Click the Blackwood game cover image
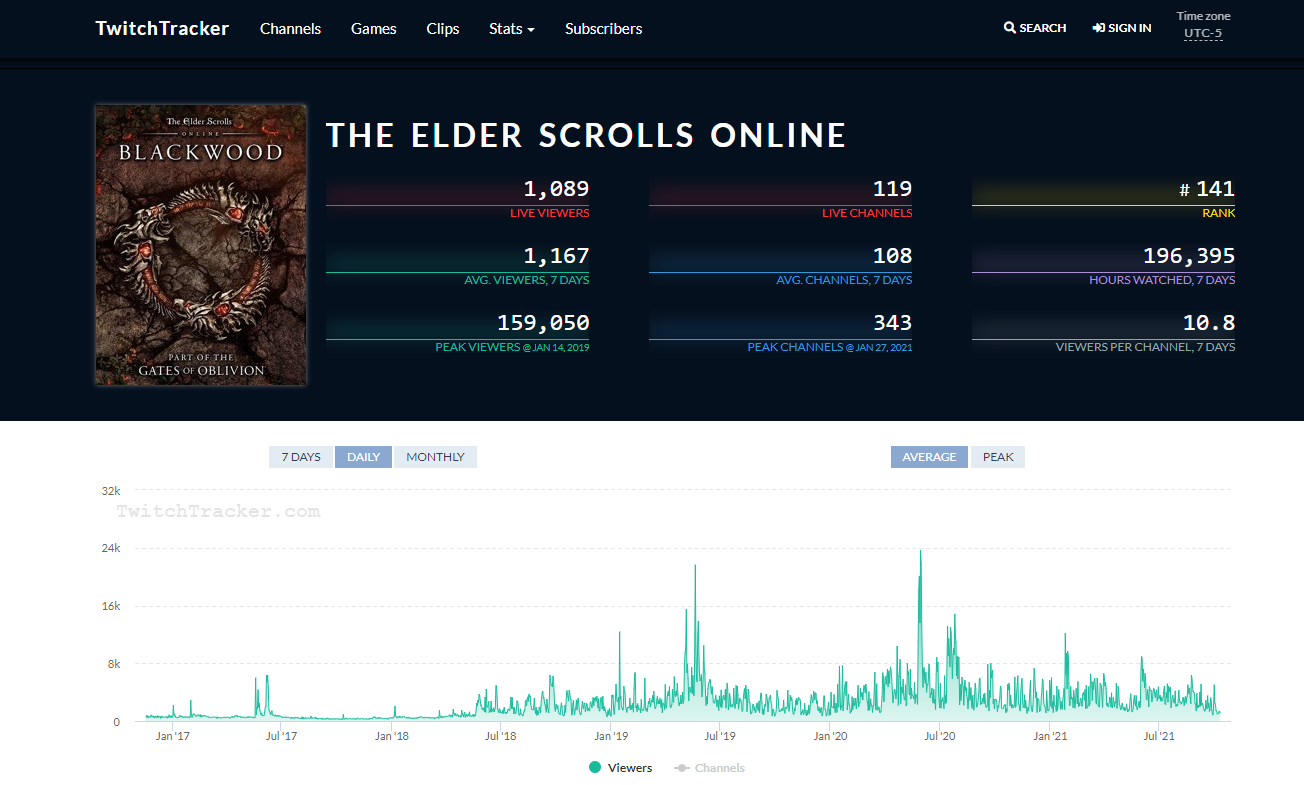This screenshot has width=1304, height=785. [x=201, y=245]
